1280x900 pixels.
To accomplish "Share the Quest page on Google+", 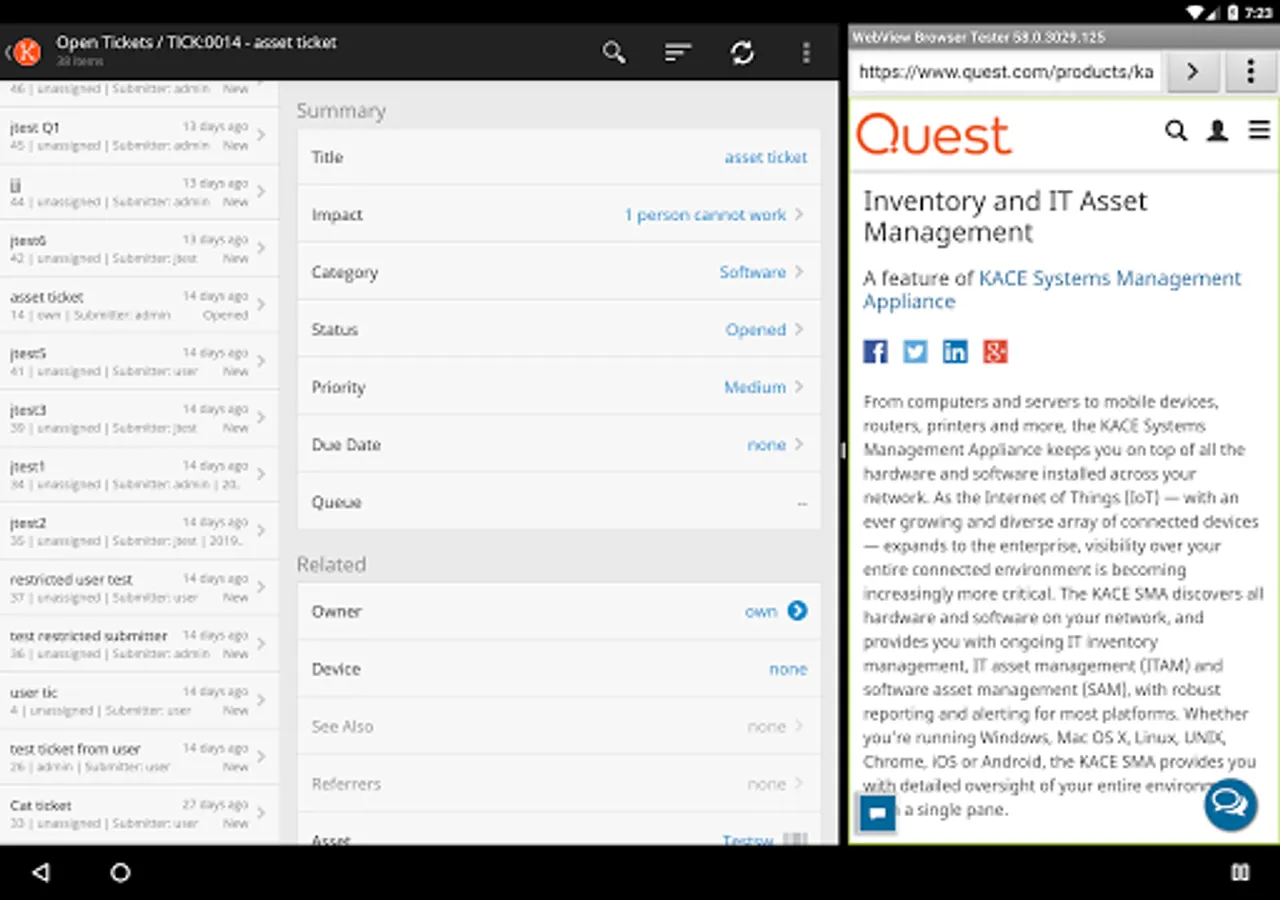I will 995,351.
